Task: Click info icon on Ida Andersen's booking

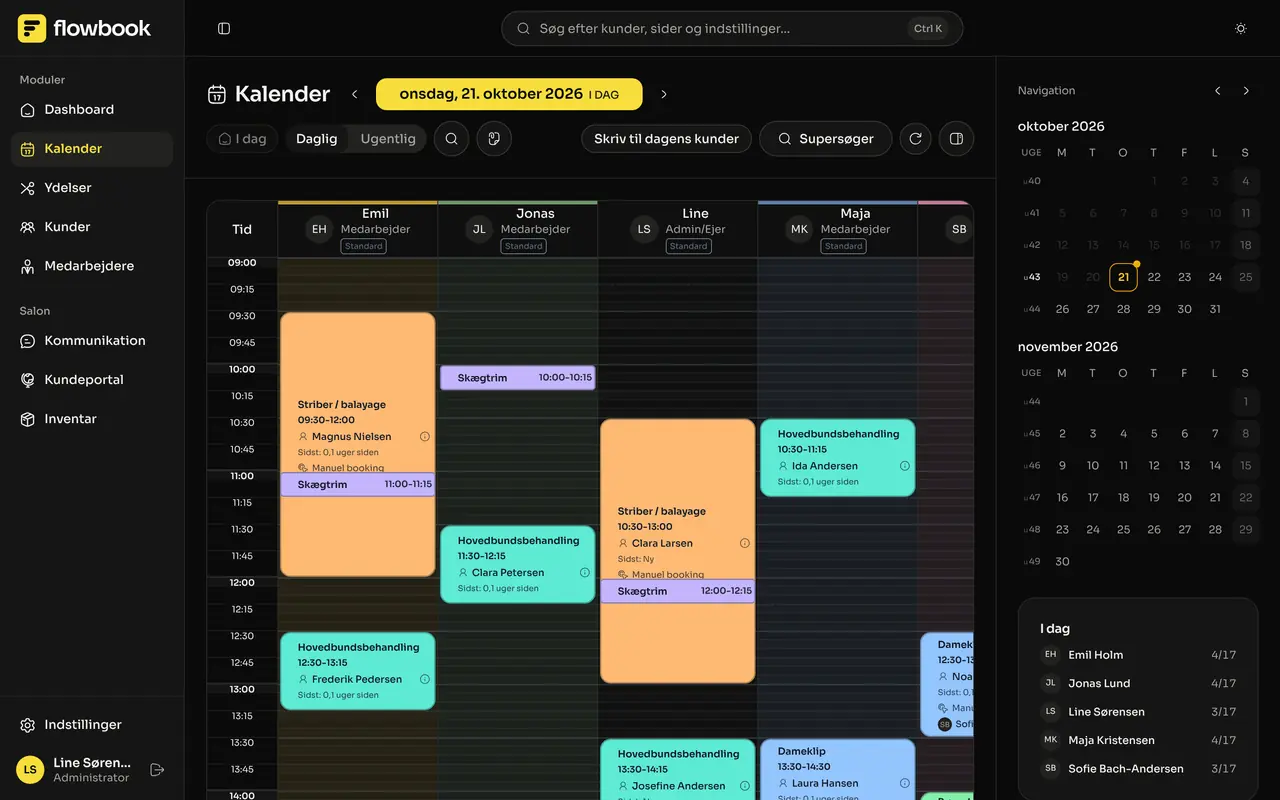Action: coord(905,466)
